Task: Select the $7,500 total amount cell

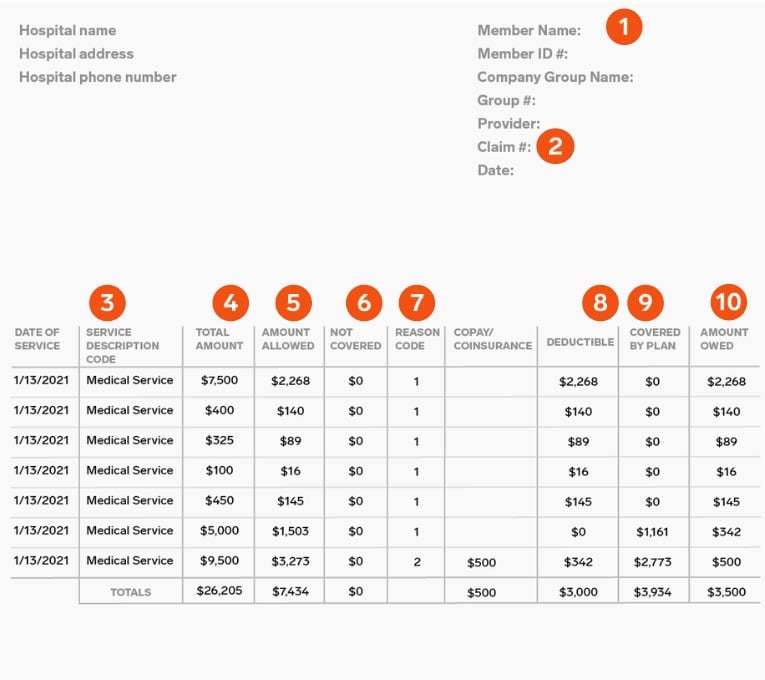Action: [x=220, y=380]
